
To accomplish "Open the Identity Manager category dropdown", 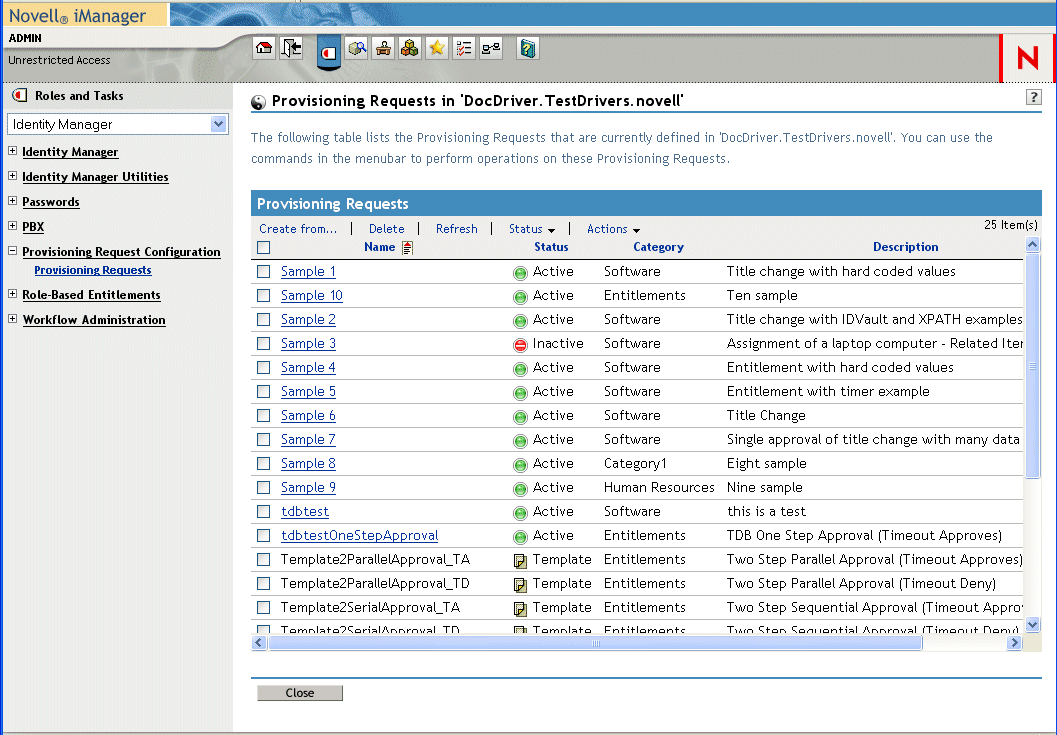I will [219, 124].
